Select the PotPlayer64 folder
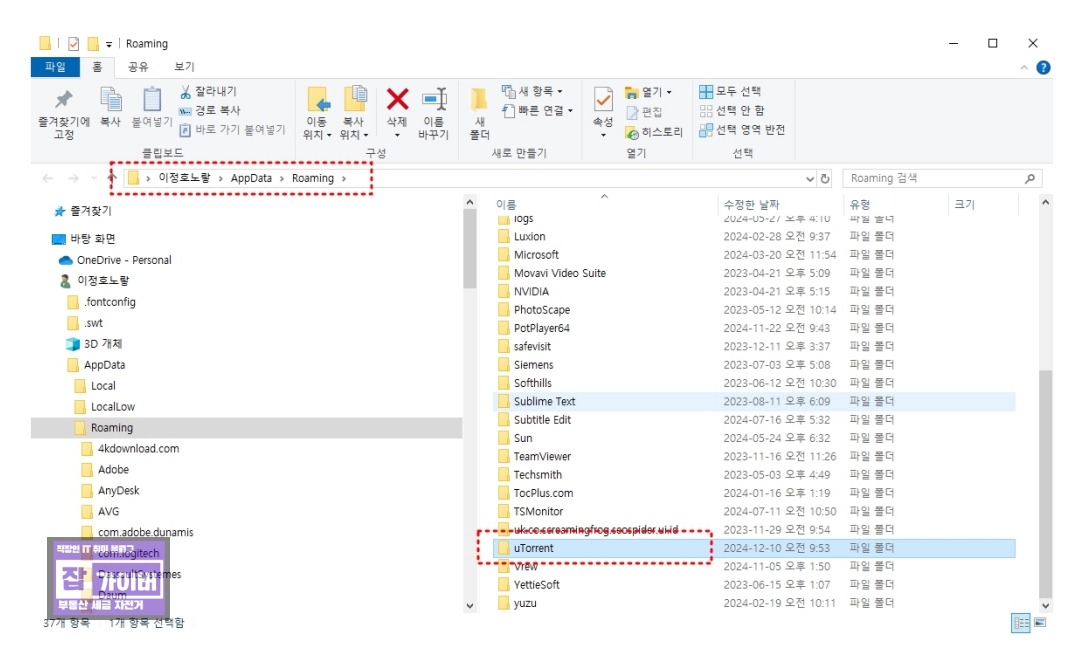This screenshot has width=1084, height=664. [541, 328]
